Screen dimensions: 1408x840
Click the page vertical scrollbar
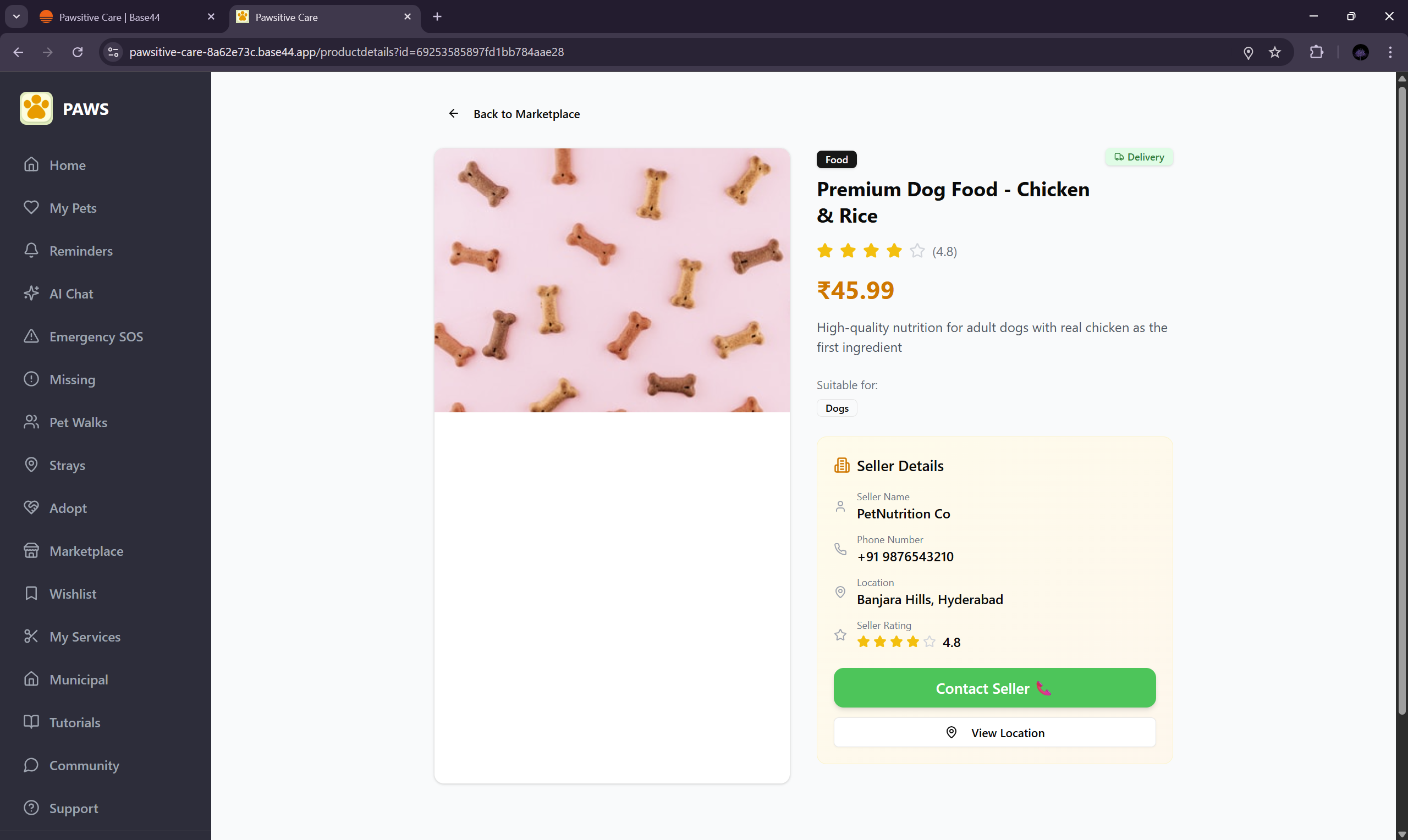coord(1401,396)
